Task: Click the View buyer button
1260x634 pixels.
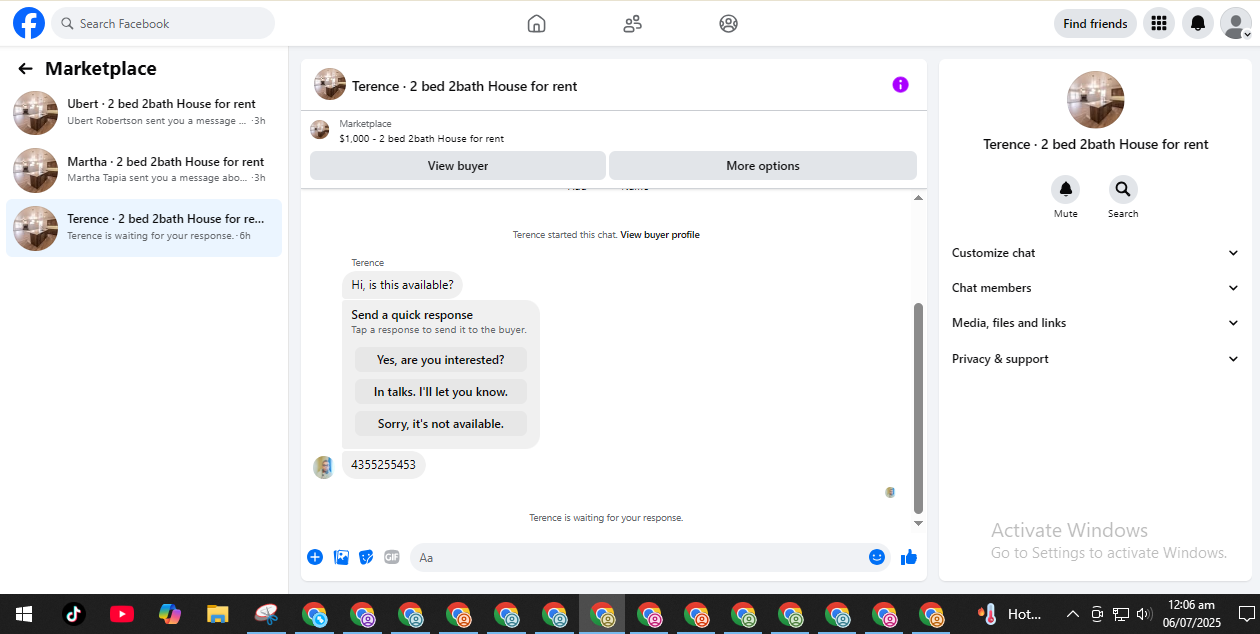Action: [458, 166]
